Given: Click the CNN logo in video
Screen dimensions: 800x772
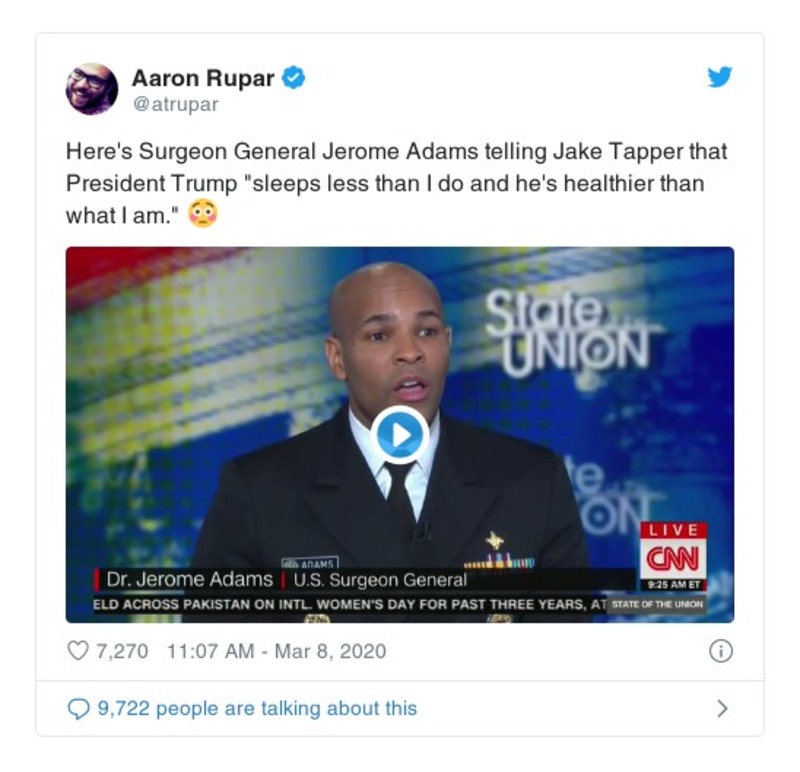Looking at the screenshot, I should tap(673, 558).
